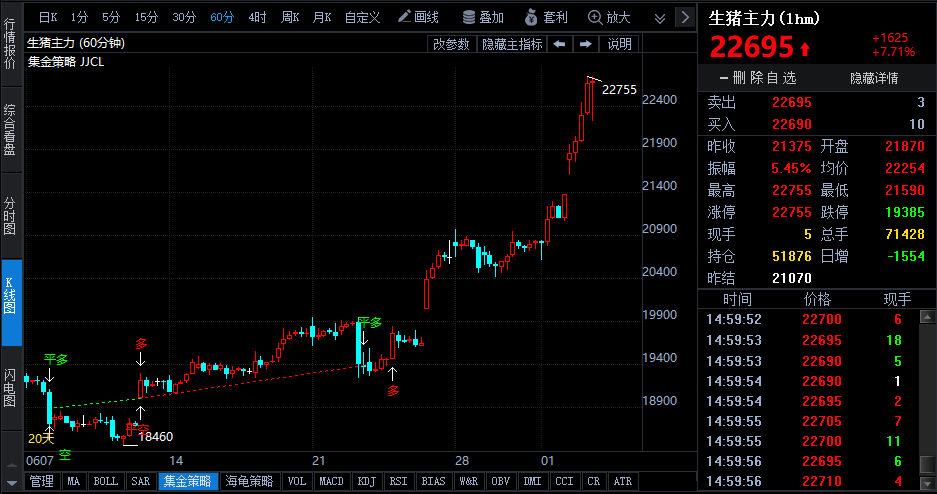Image resolution: width=937 pixels, height=494 pixels.
Task: Open the 说明 description button
Action: coord(619,44)
